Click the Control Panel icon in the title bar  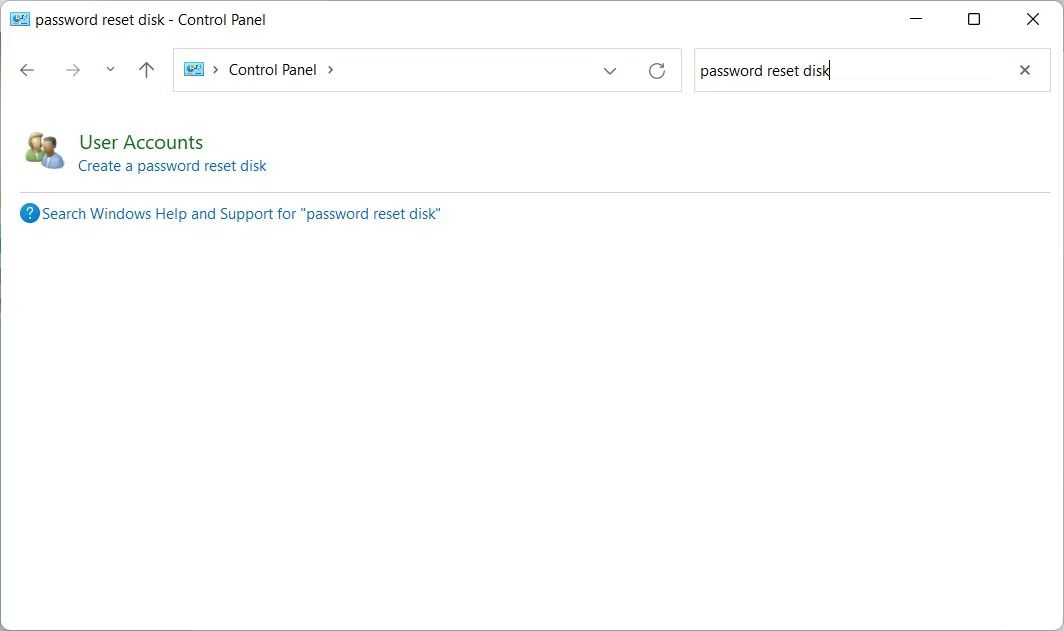point(21,19)
